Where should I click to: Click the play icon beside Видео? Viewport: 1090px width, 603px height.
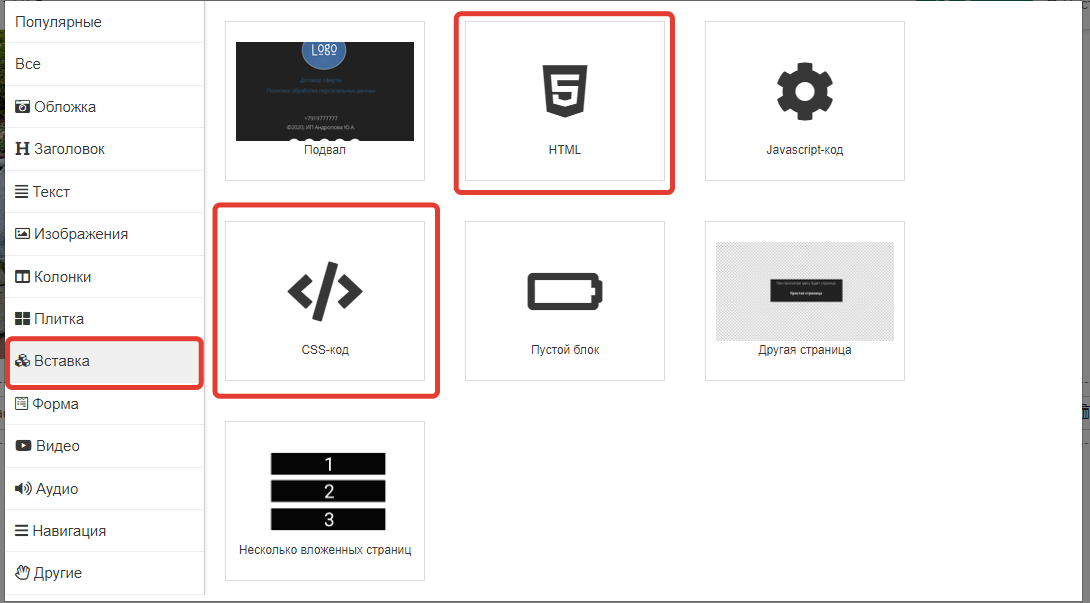(x=23, y=446)
